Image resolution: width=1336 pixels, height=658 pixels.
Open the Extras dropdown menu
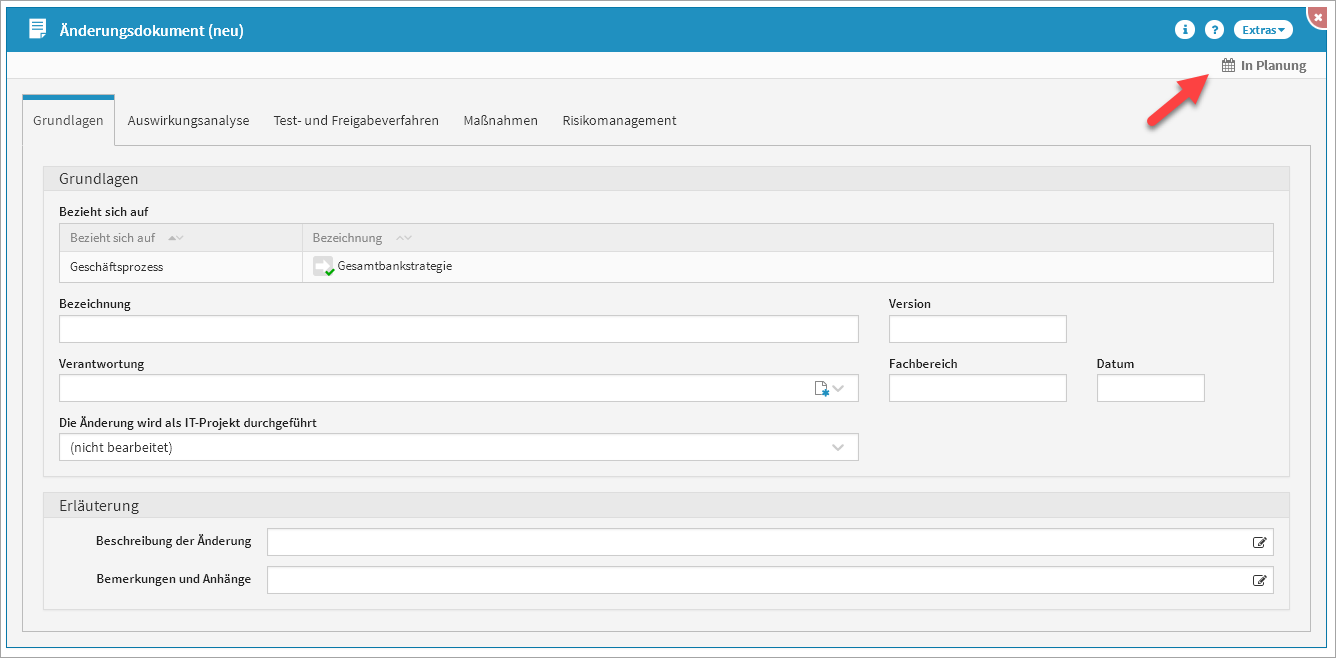pyautogui.click(x=1263, y=30)
